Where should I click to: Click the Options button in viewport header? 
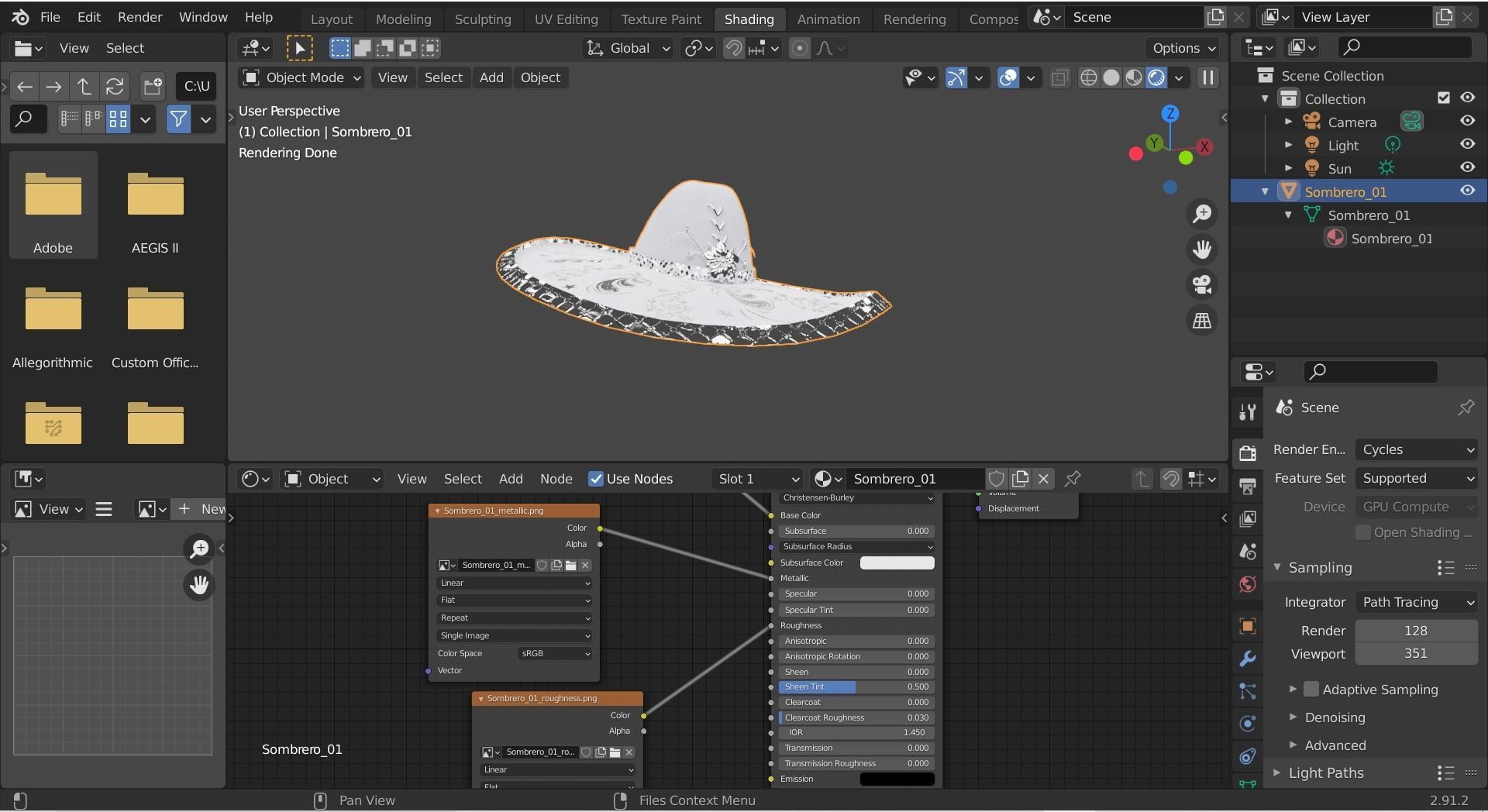tap(1183, 48)
